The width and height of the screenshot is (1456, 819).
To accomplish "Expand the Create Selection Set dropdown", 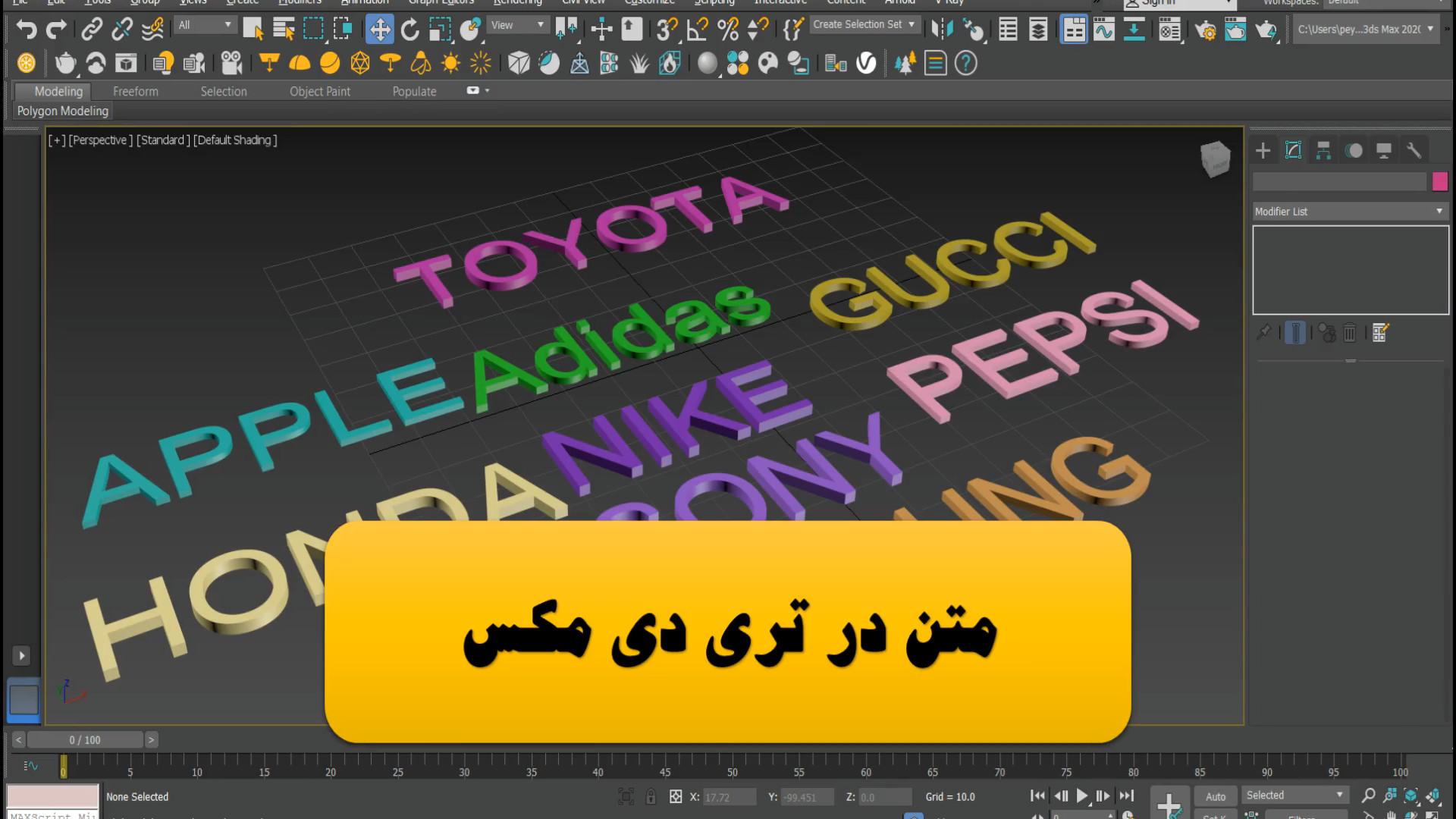I will click(x=864, y=24).
